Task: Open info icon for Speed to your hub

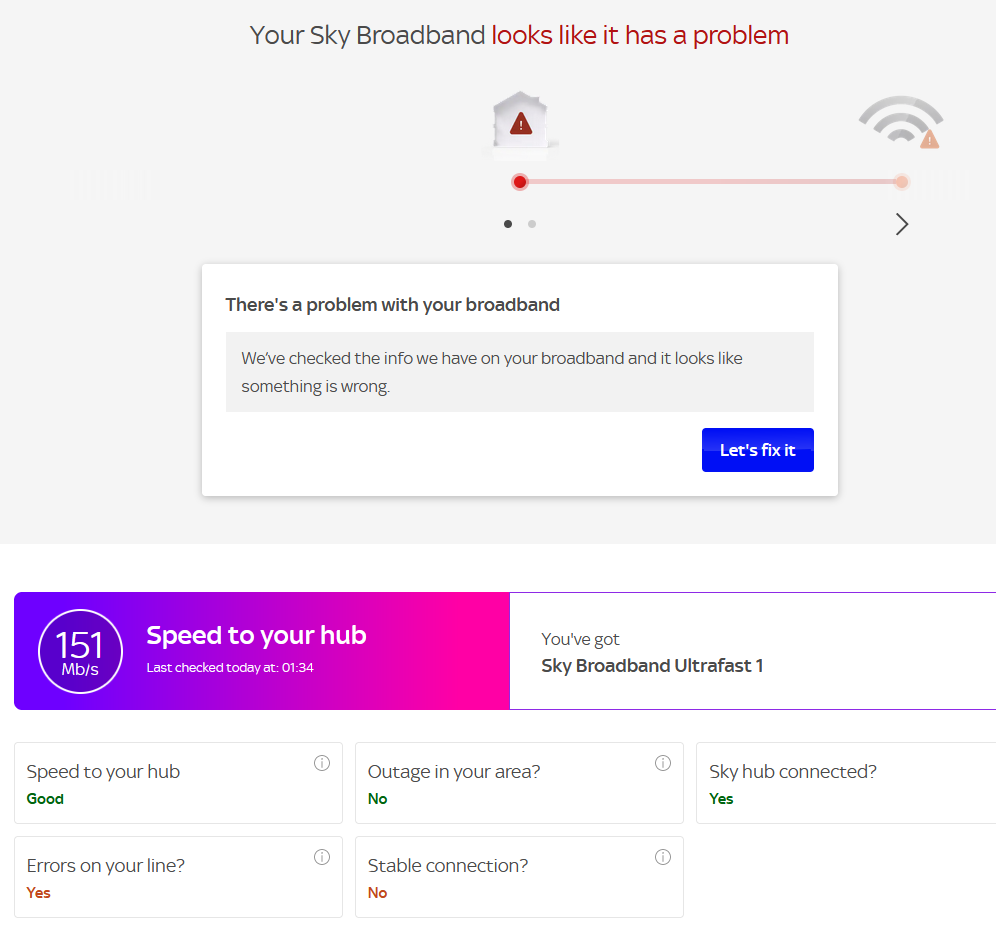Action: click(322, 763)
